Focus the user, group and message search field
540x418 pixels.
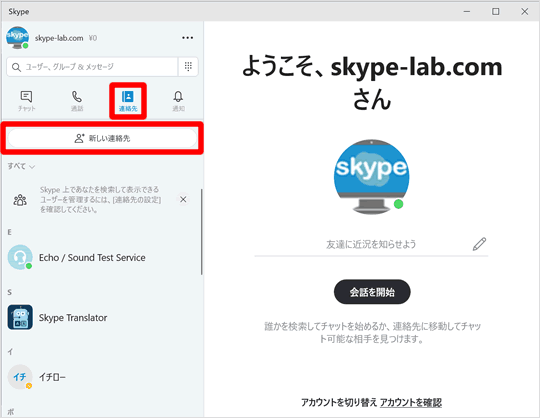coord(92,66)
